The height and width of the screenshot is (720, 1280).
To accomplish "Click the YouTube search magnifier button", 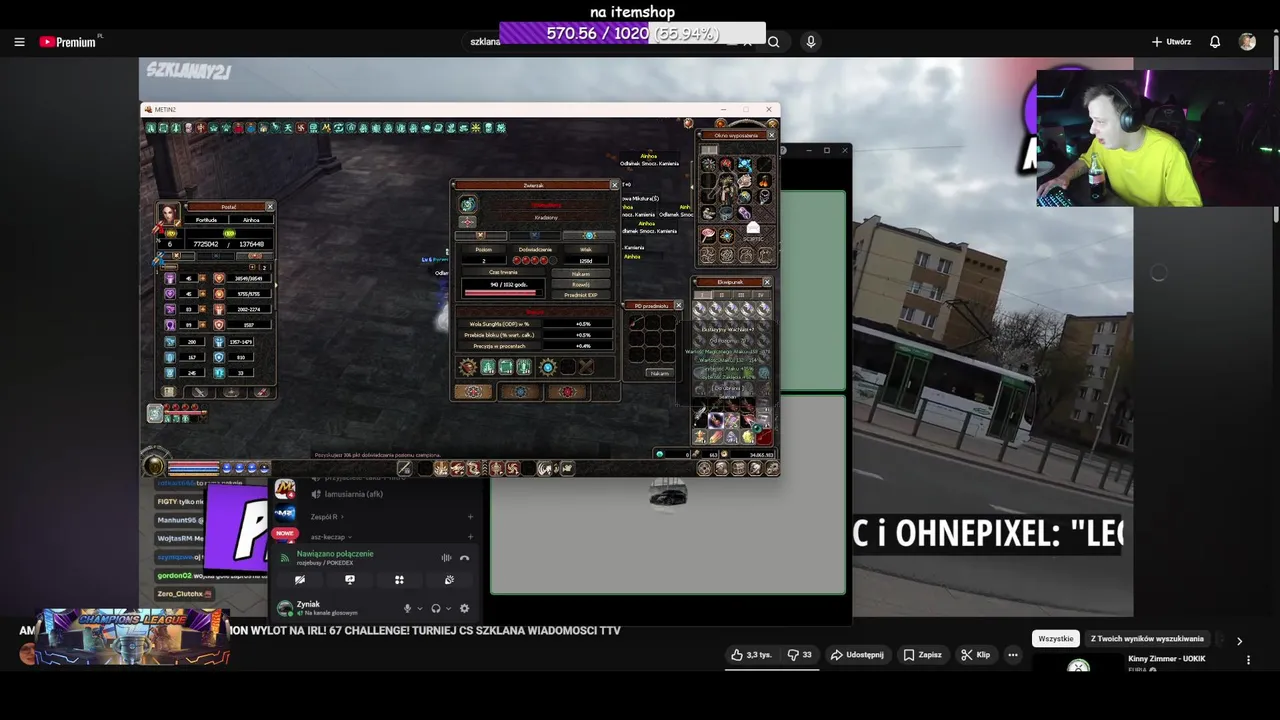I will (773, 42).
